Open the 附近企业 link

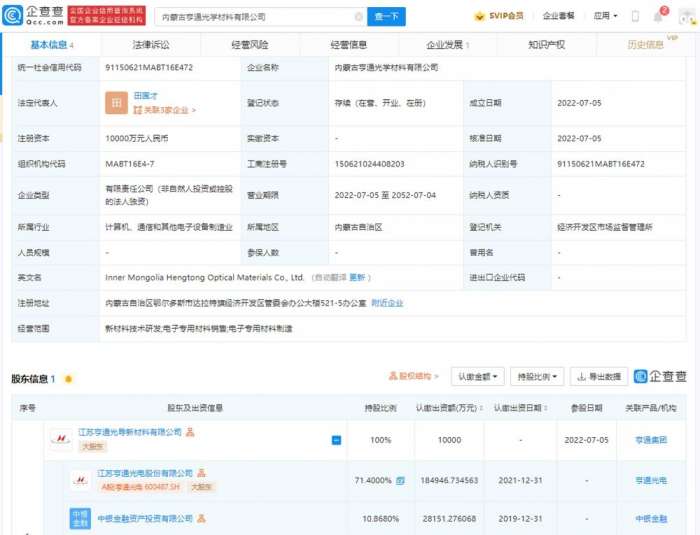click(x=388, y=302)
